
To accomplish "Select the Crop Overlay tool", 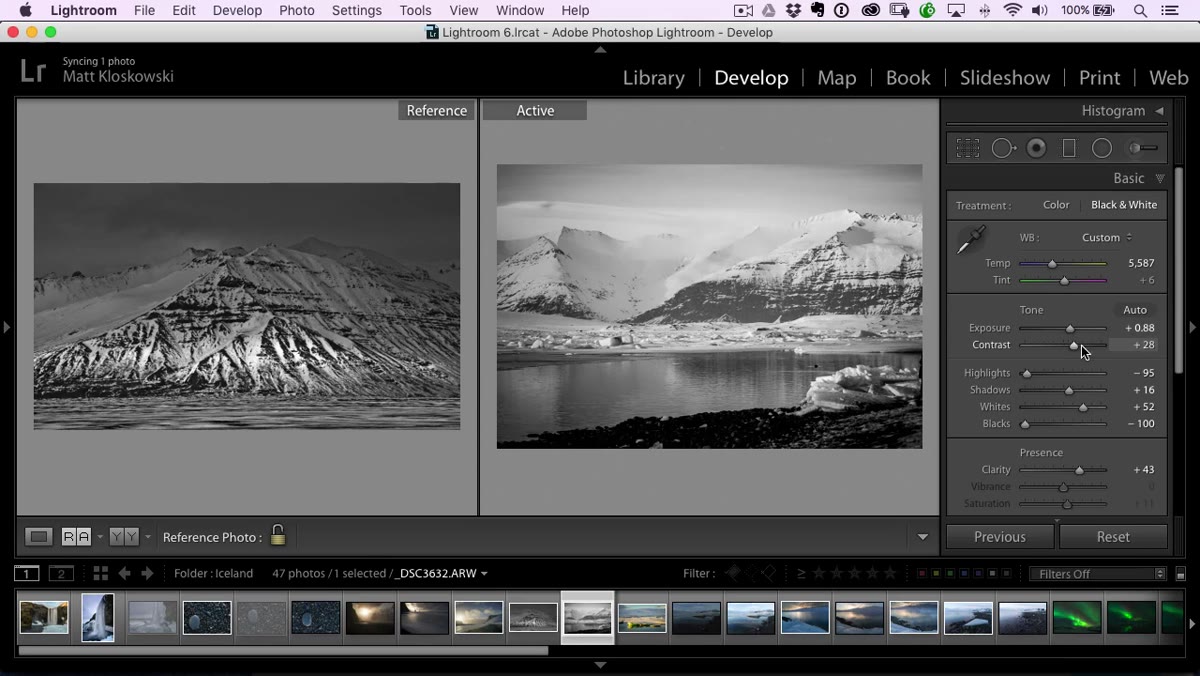I will click(x=967, y=148).
